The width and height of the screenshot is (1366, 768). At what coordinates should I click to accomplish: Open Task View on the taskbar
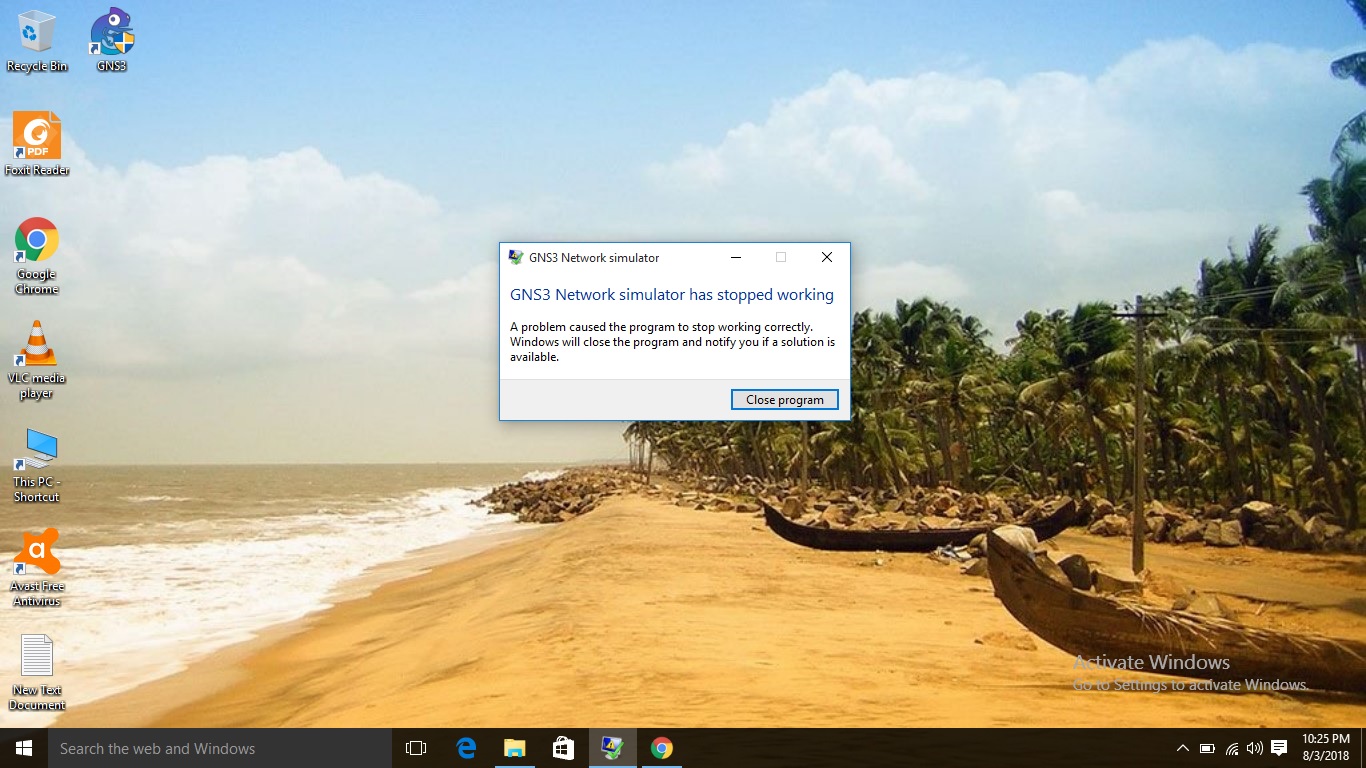coord(416,748)
